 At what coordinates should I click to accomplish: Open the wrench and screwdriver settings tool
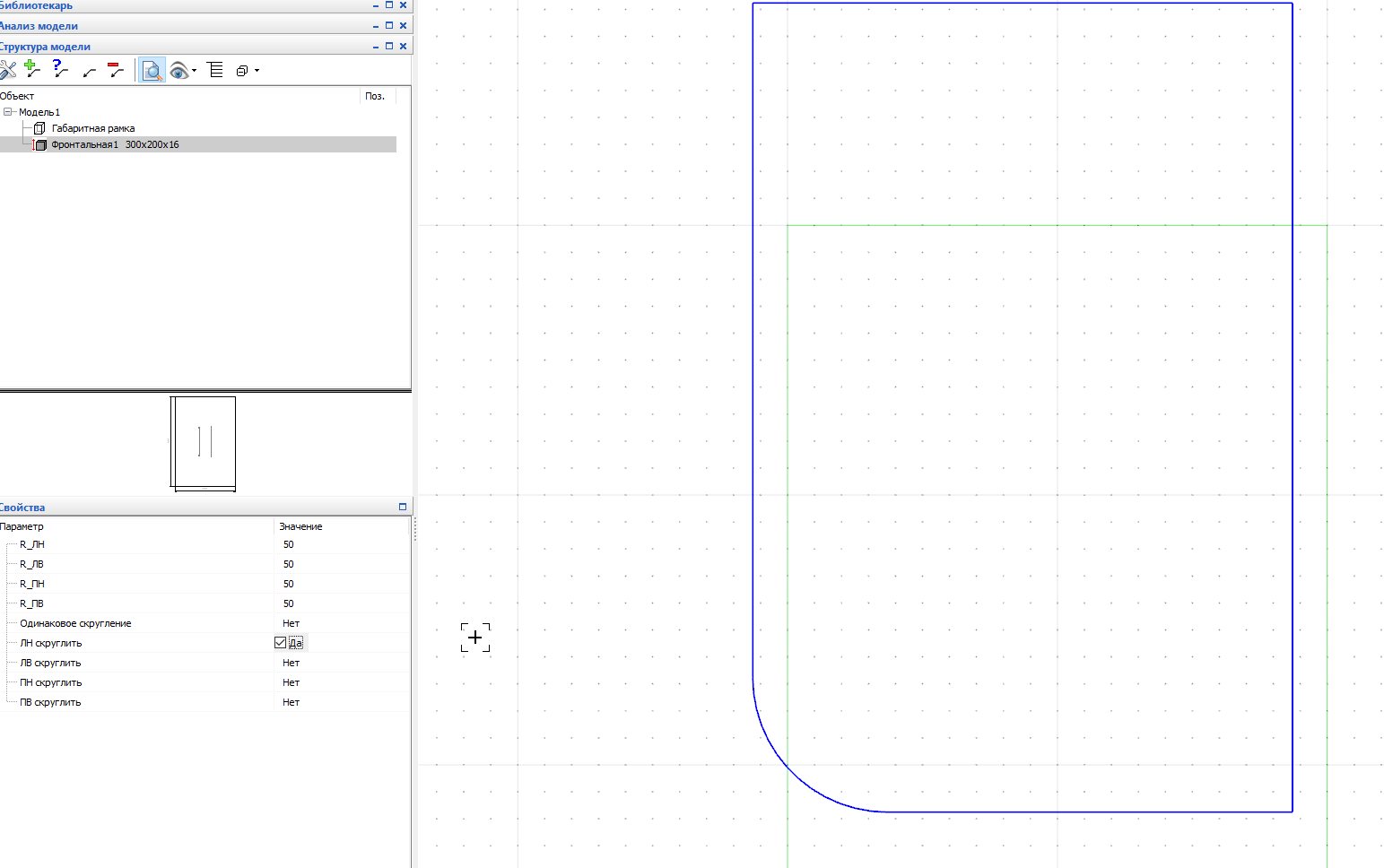8,70
